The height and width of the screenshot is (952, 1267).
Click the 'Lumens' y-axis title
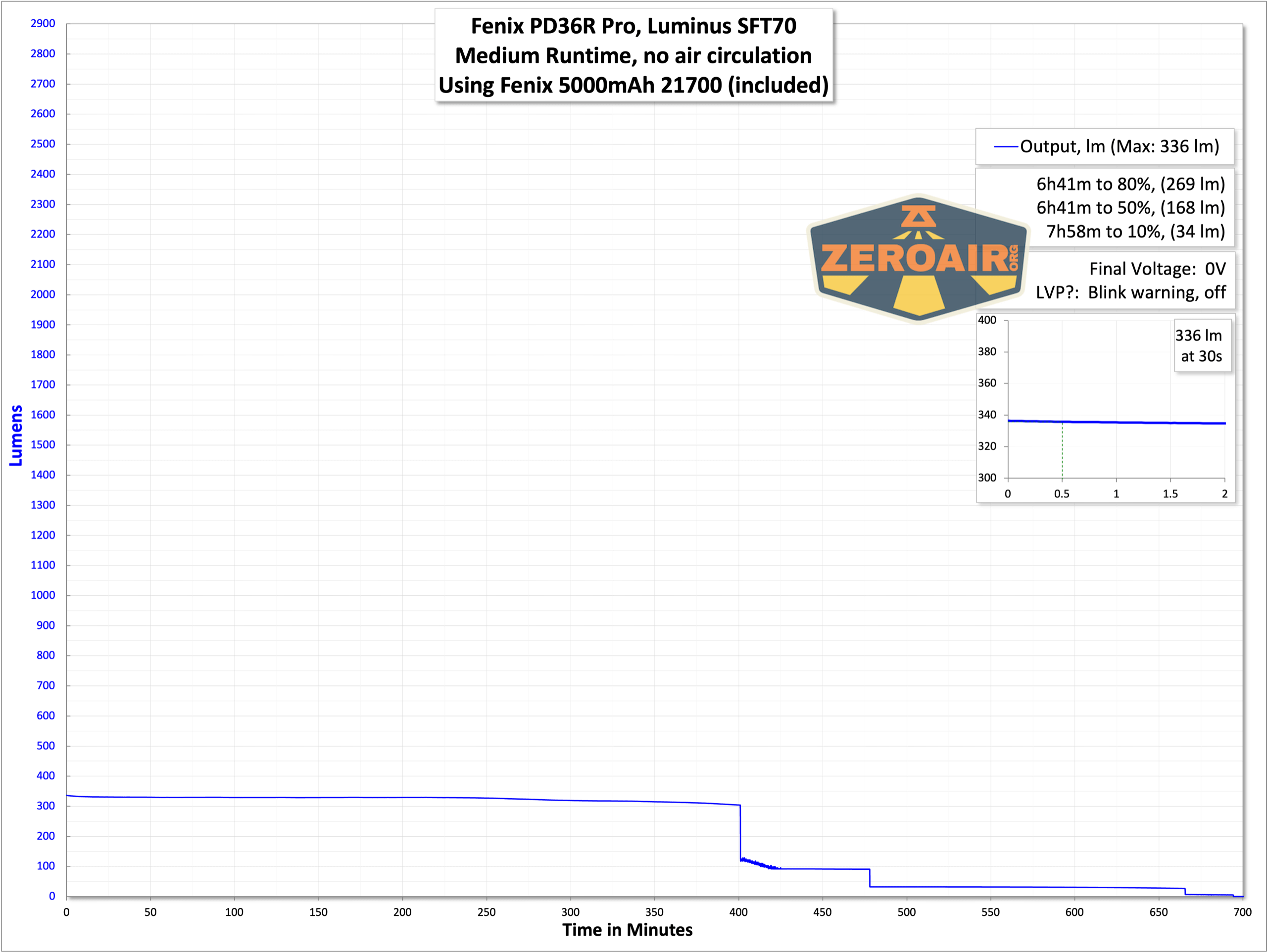pyautogui.click(x=16, y=435)
